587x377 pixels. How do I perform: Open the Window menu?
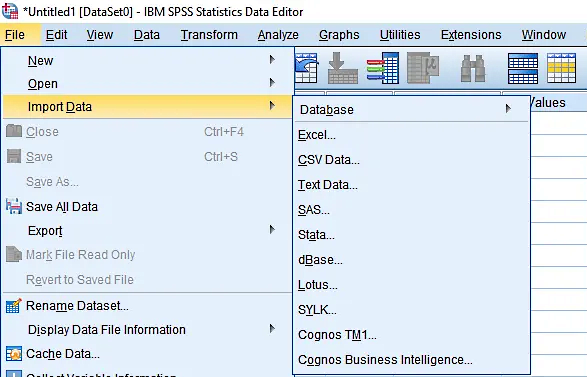tap(544, 35)
